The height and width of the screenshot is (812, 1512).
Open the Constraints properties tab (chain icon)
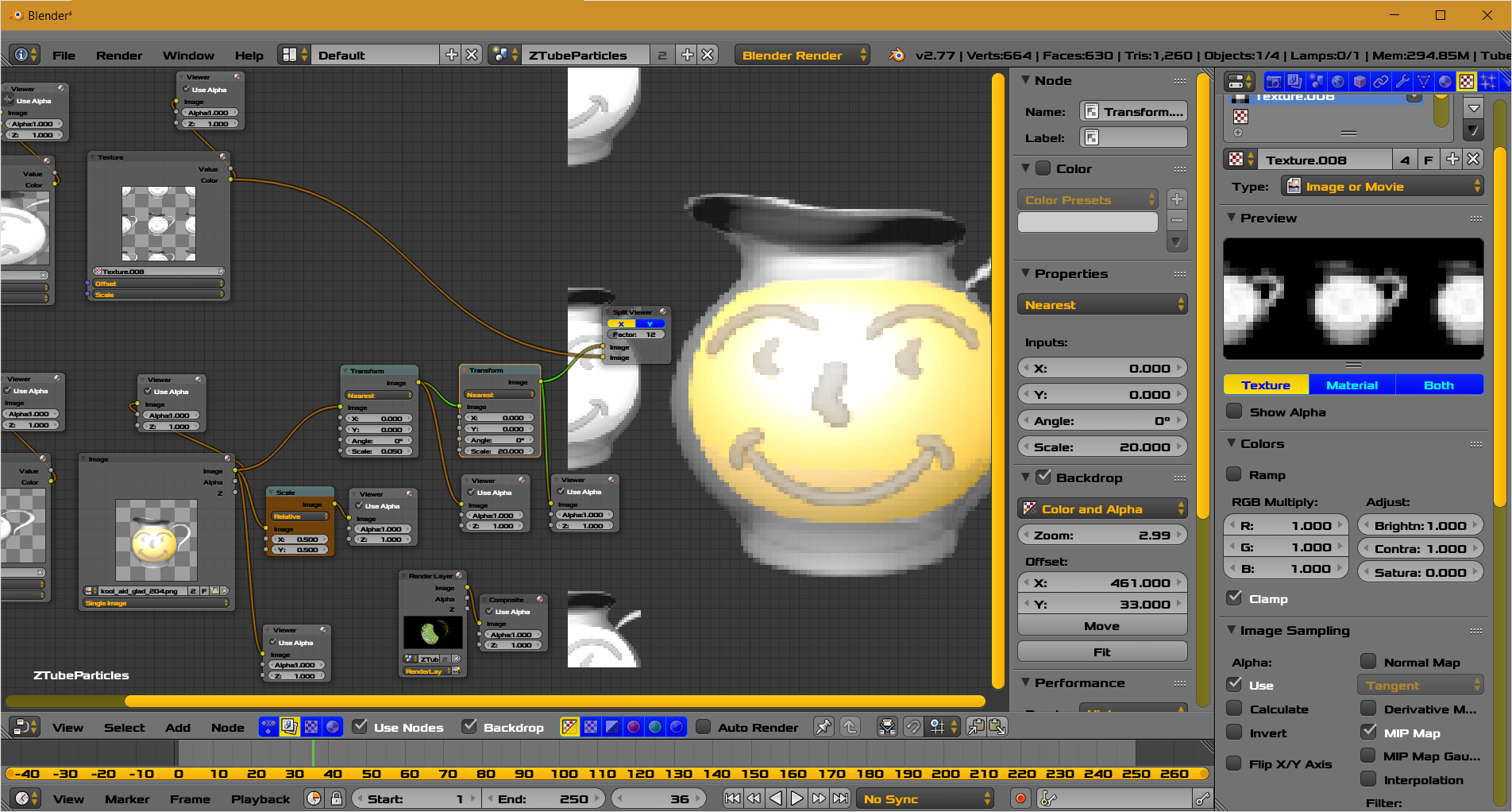(1381, 82)
